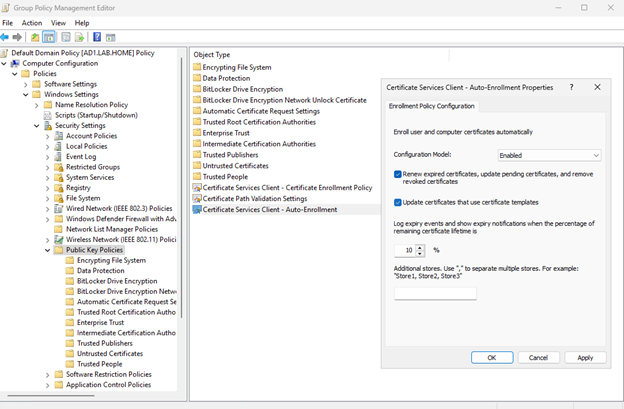624x409 pixels.
Task: Click the Up One Level folder icon
Action: [x=35, y=37]
